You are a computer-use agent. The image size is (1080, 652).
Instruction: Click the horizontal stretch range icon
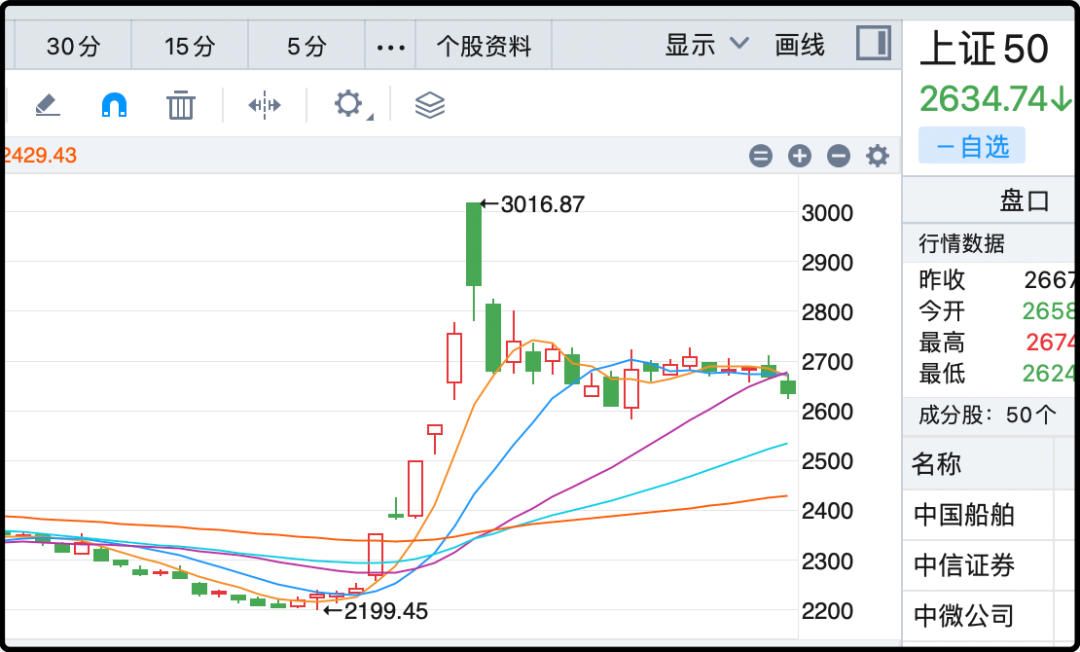tap(264, 104)
